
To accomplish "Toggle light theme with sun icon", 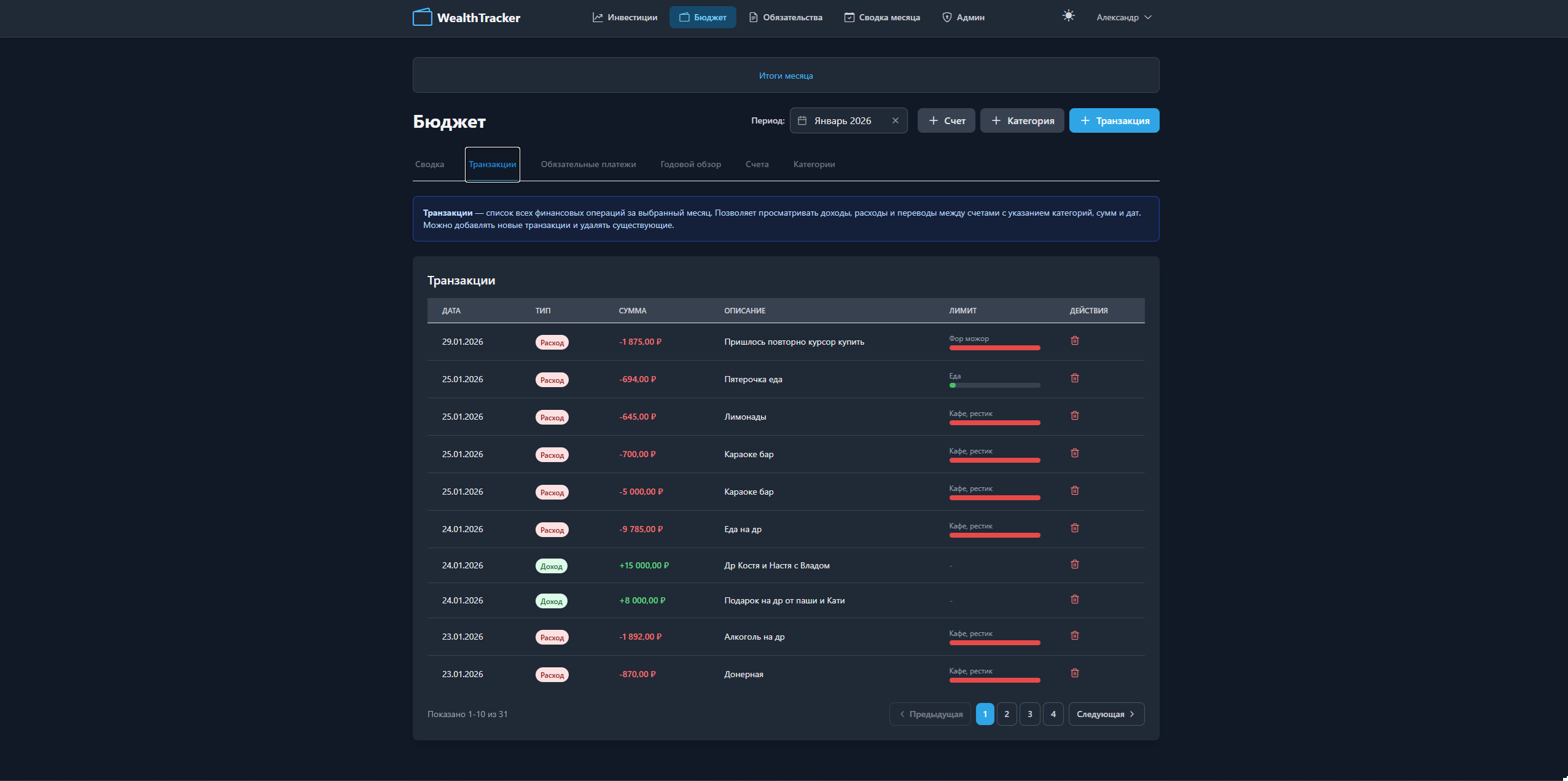I will click(x=1068, y=16).
